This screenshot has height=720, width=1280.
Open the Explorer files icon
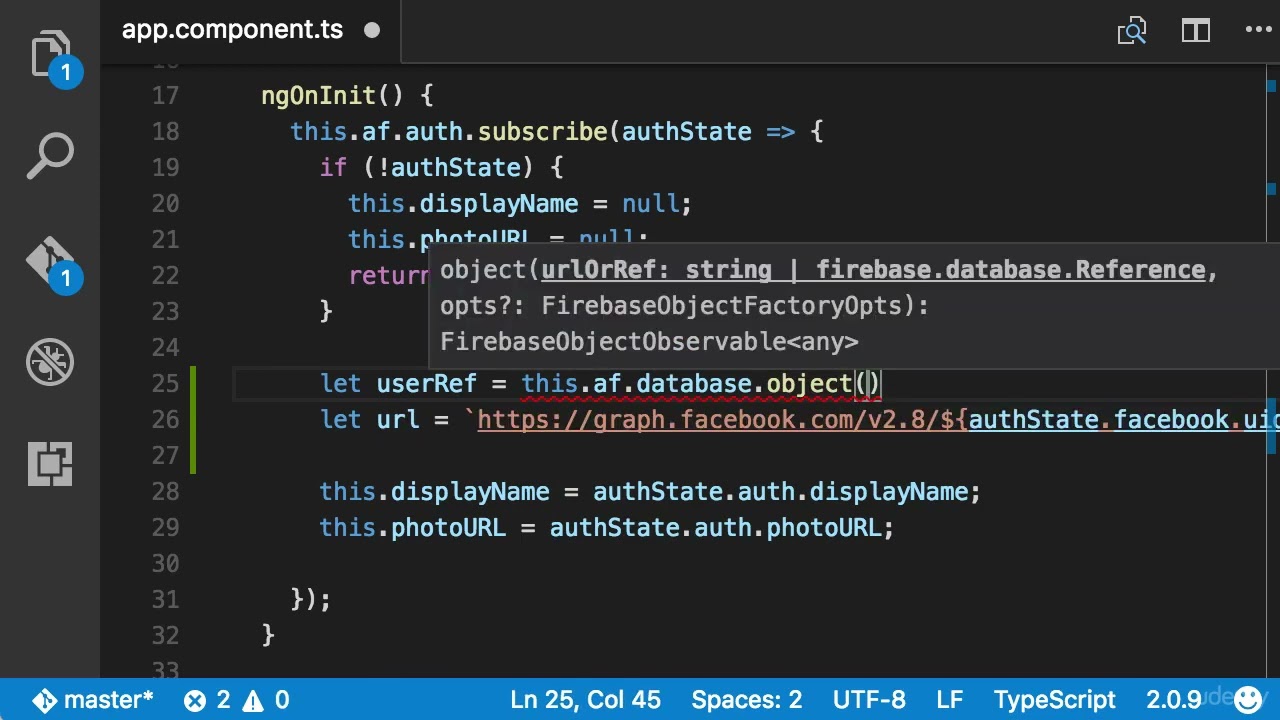(50, 55)
